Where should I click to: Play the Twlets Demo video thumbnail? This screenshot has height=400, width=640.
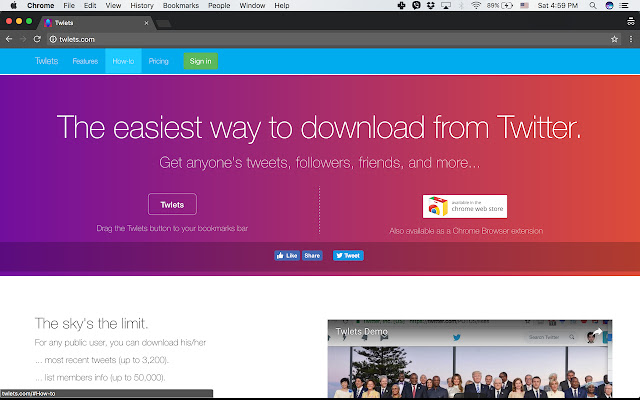pos(470,359)
